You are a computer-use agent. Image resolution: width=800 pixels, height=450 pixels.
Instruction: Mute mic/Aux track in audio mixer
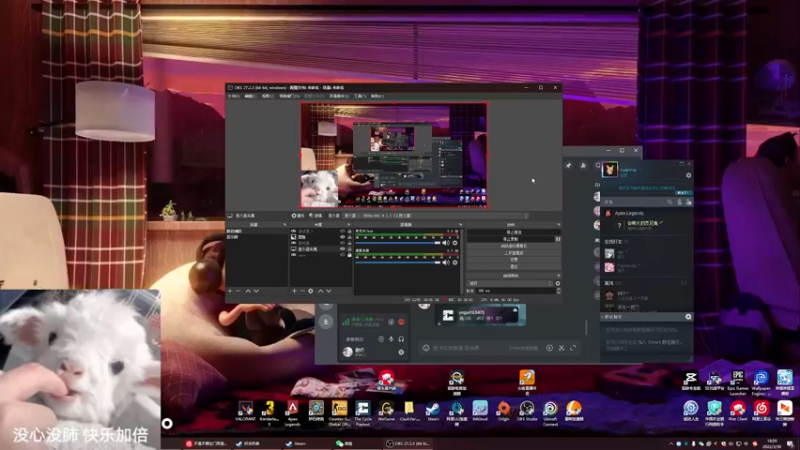tap(446, 243)
